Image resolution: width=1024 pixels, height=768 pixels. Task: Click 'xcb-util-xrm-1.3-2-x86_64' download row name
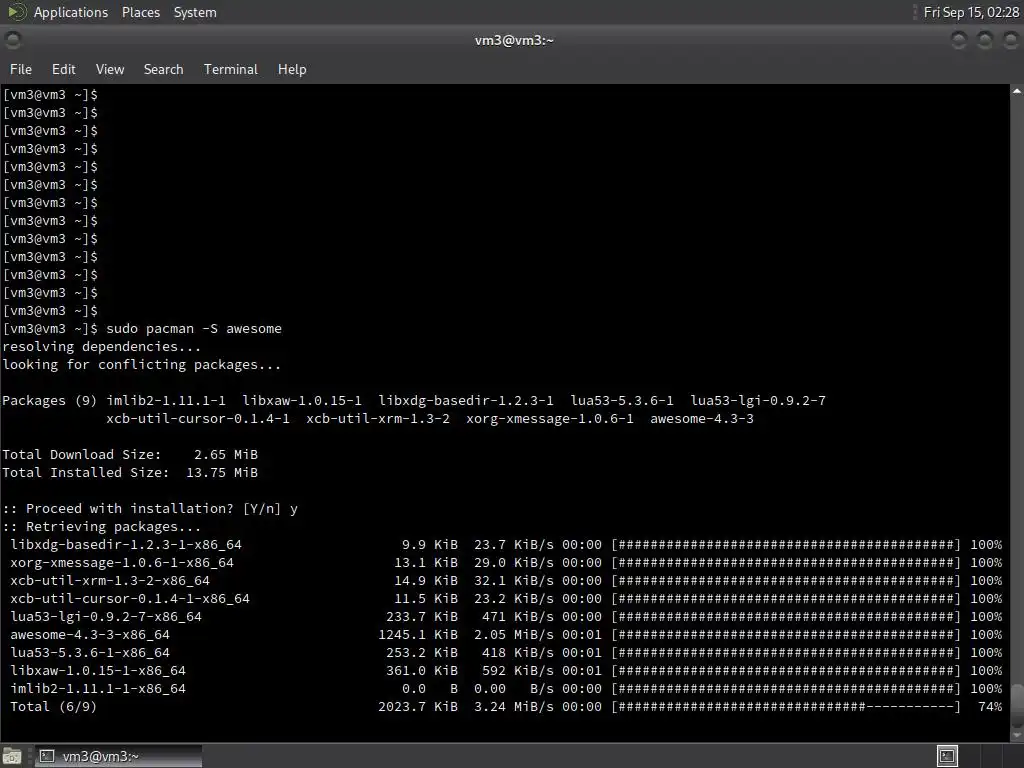tap(110, 581)
